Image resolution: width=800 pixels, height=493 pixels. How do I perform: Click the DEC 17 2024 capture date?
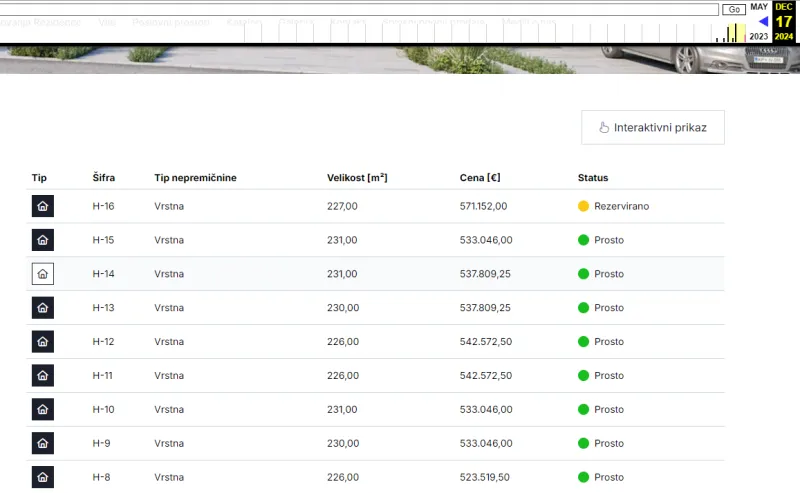(784, 21)
